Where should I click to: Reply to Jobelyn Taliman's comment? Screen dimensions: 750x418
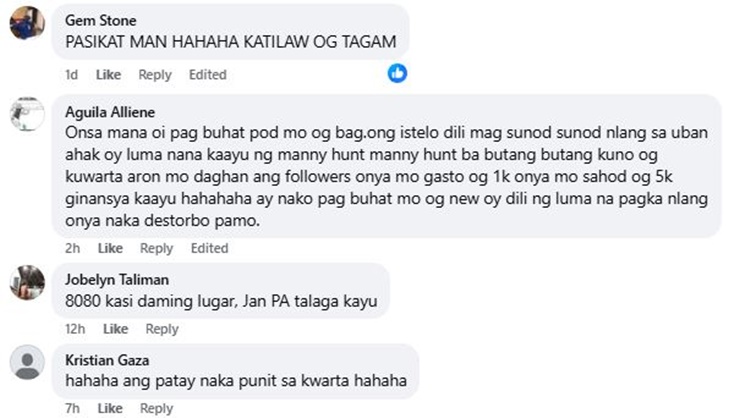click(162, 329)
